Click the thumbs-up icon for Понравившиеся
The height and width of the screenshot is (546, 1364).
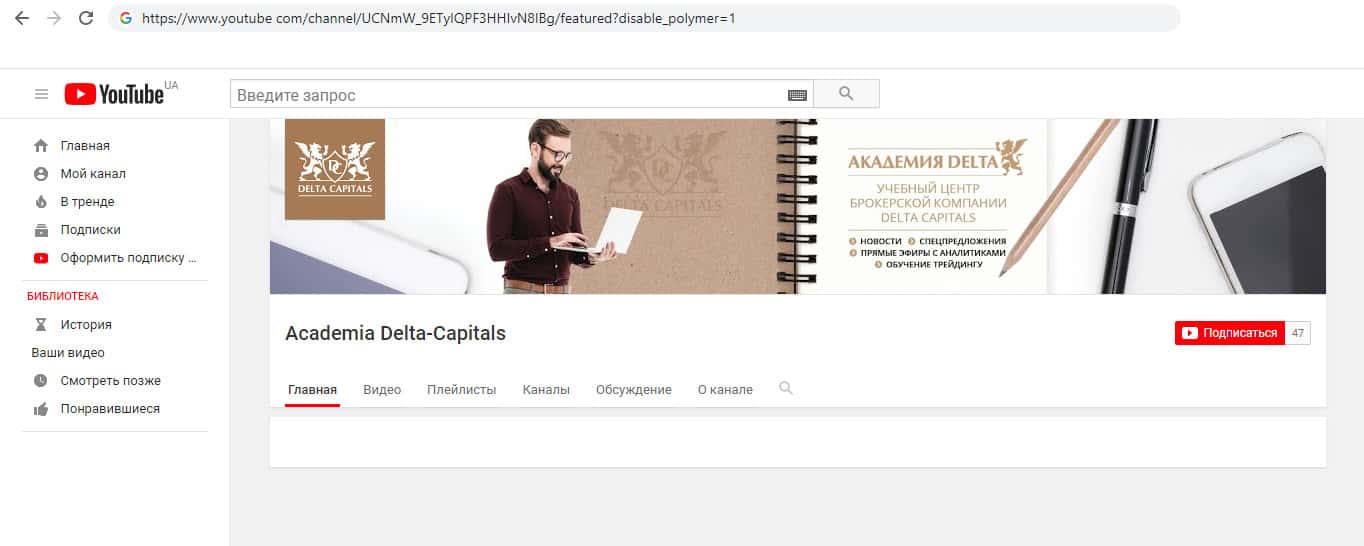pos(41,409)
